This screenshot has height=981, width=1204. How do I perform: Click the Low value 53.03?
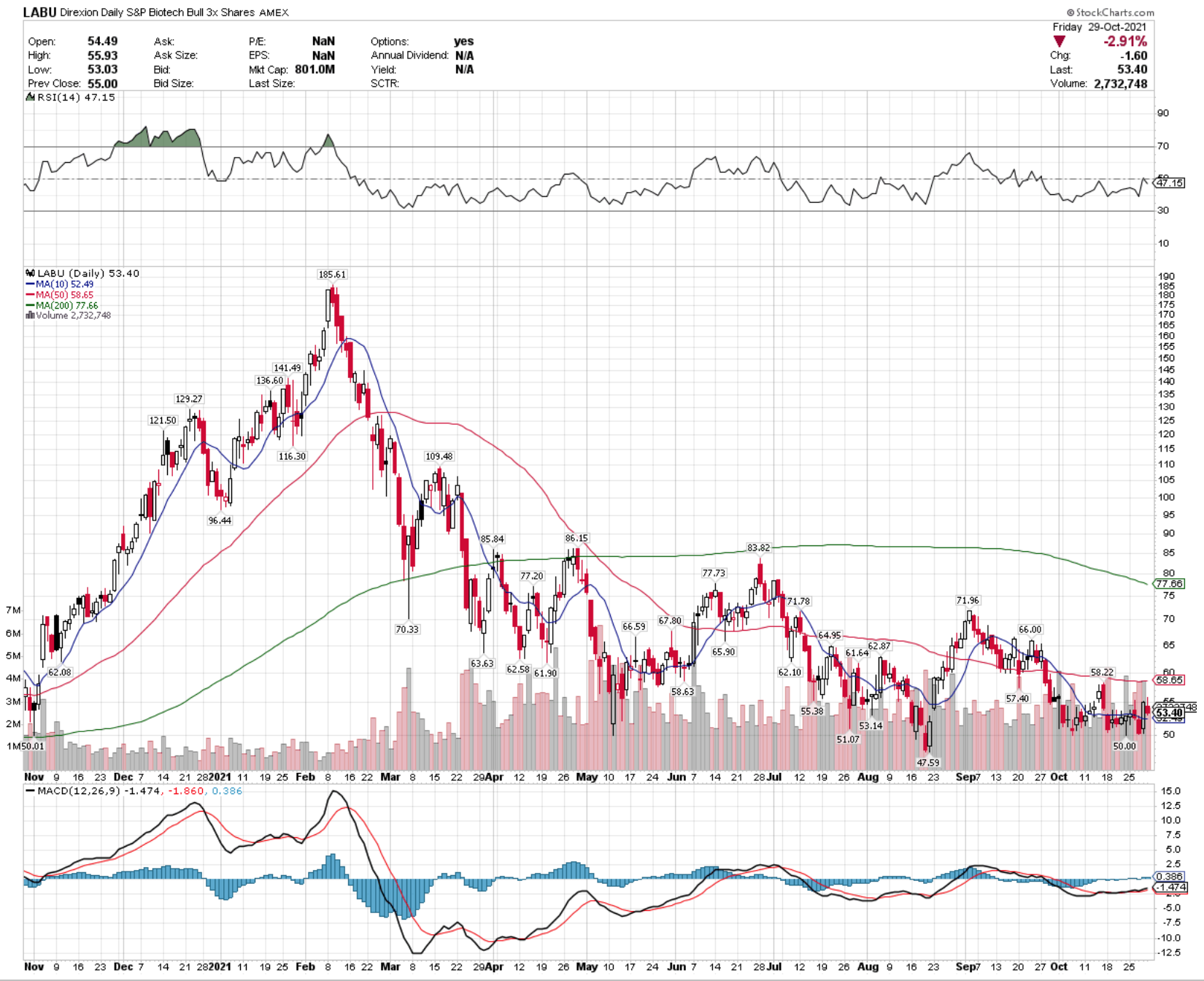(102, 69)
